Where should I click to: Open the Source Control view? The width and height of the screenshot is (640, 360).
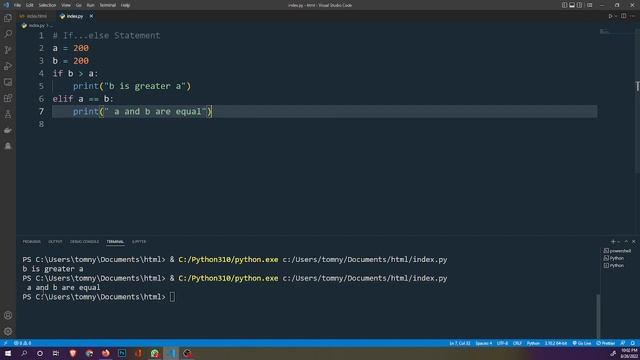coord(8,50)
